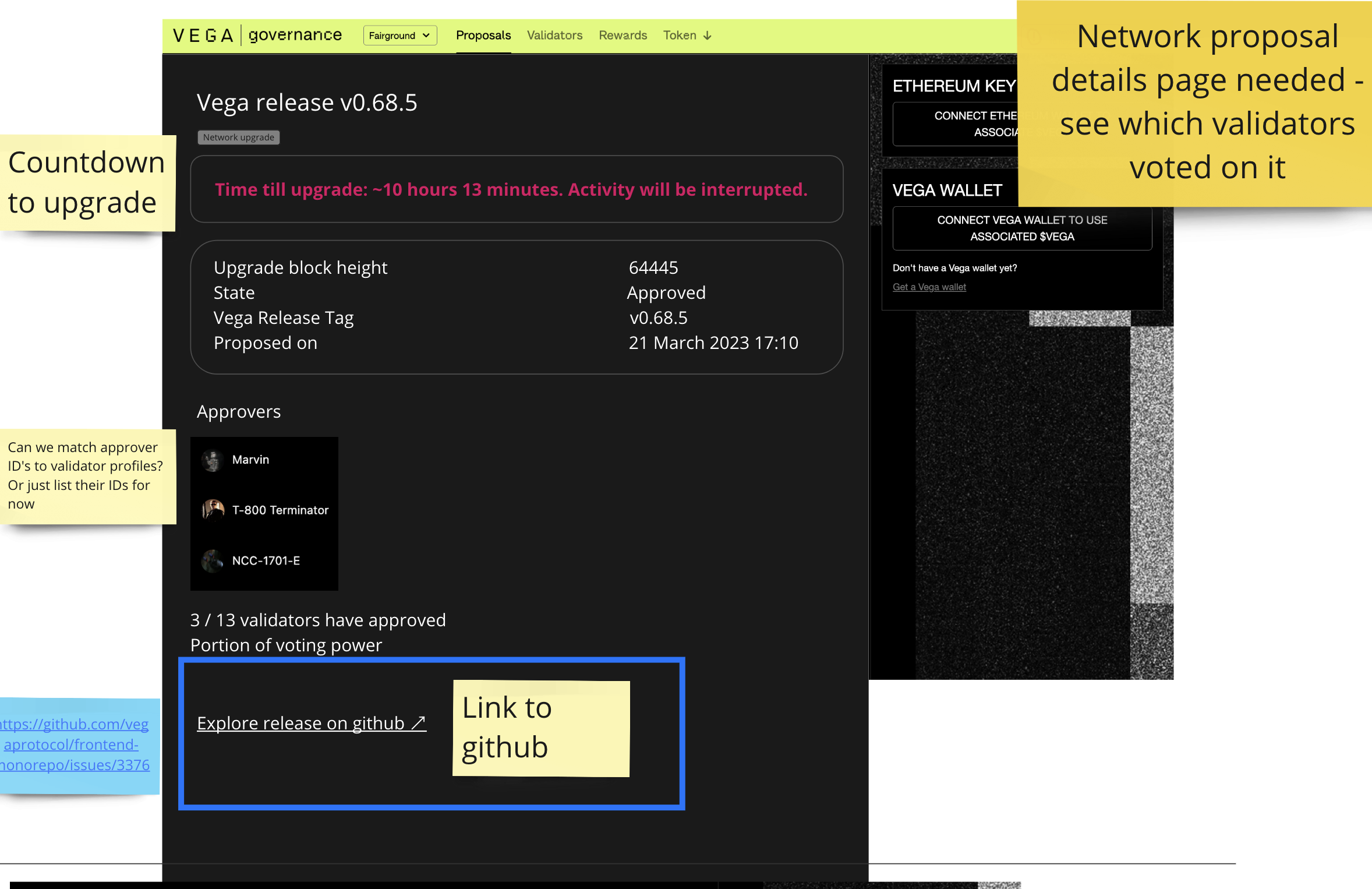1372x889 pixels.
Task: Click the T-800 Terminator avatar image
Action: click(213, 510)
